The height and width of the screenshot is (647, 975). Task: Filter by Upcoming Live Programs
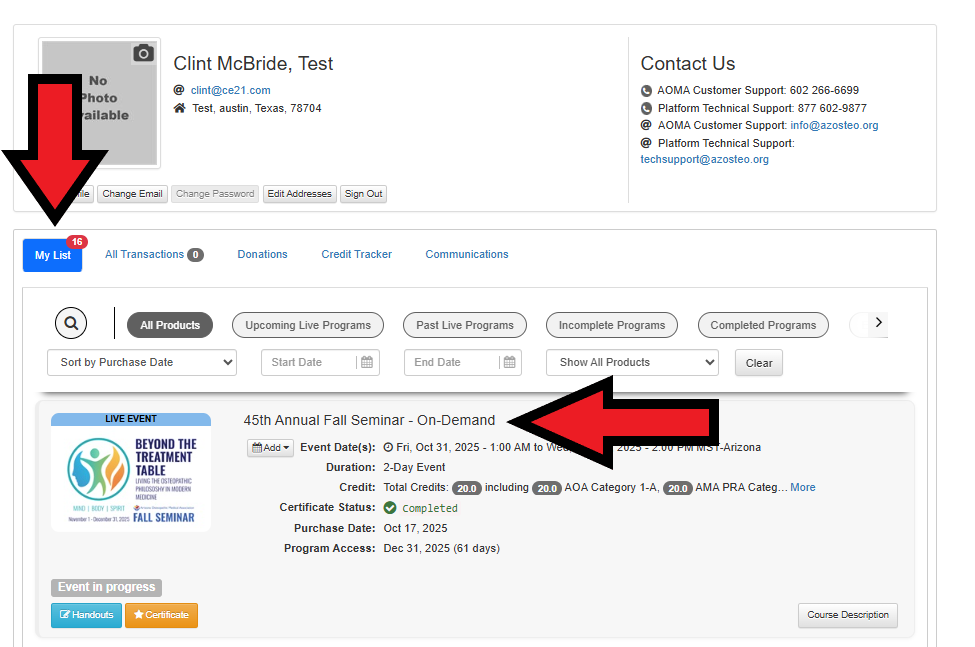point(308,325)
